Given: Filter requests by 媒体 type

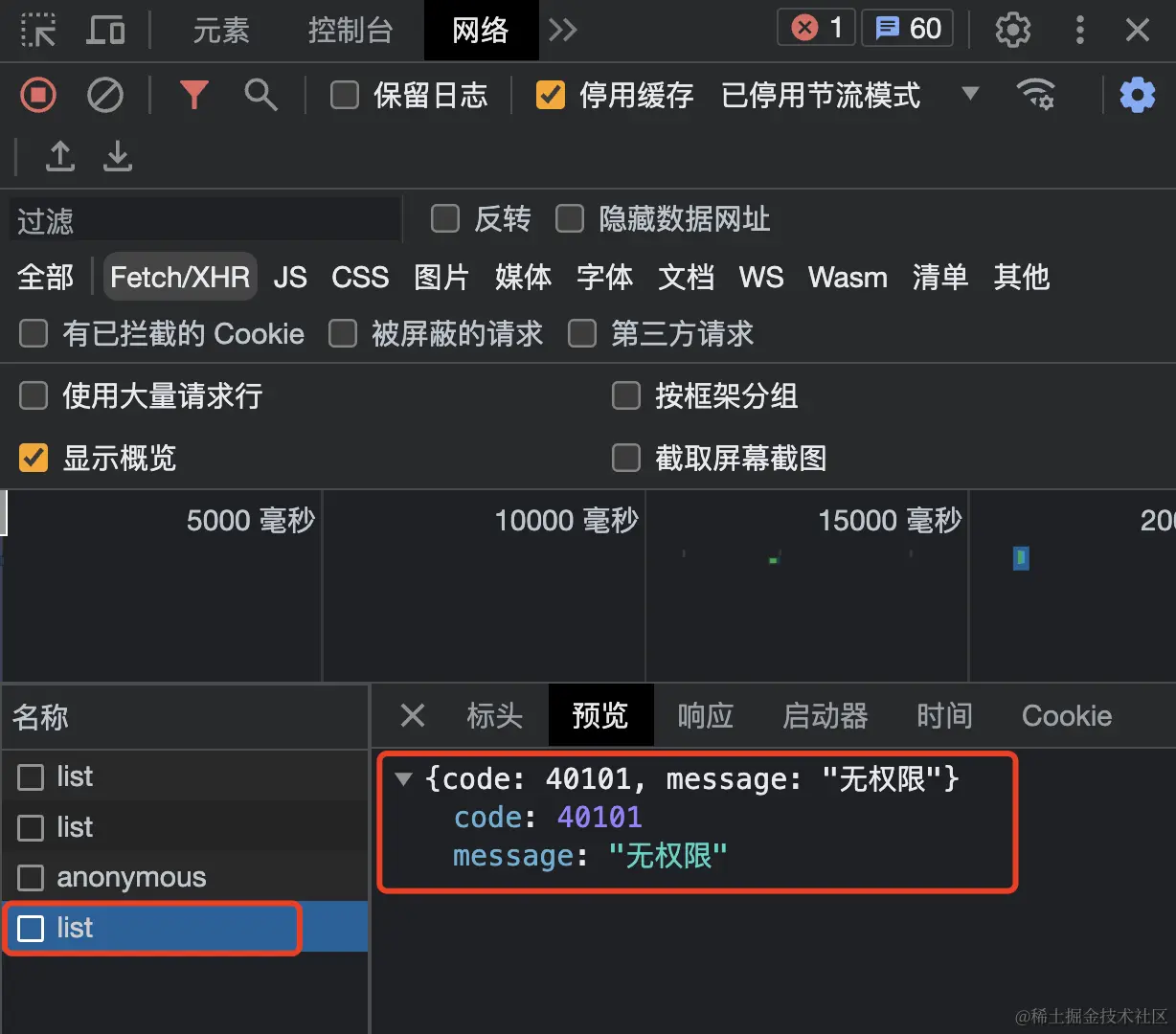Looking at the screenshot, I should (523, 277).
